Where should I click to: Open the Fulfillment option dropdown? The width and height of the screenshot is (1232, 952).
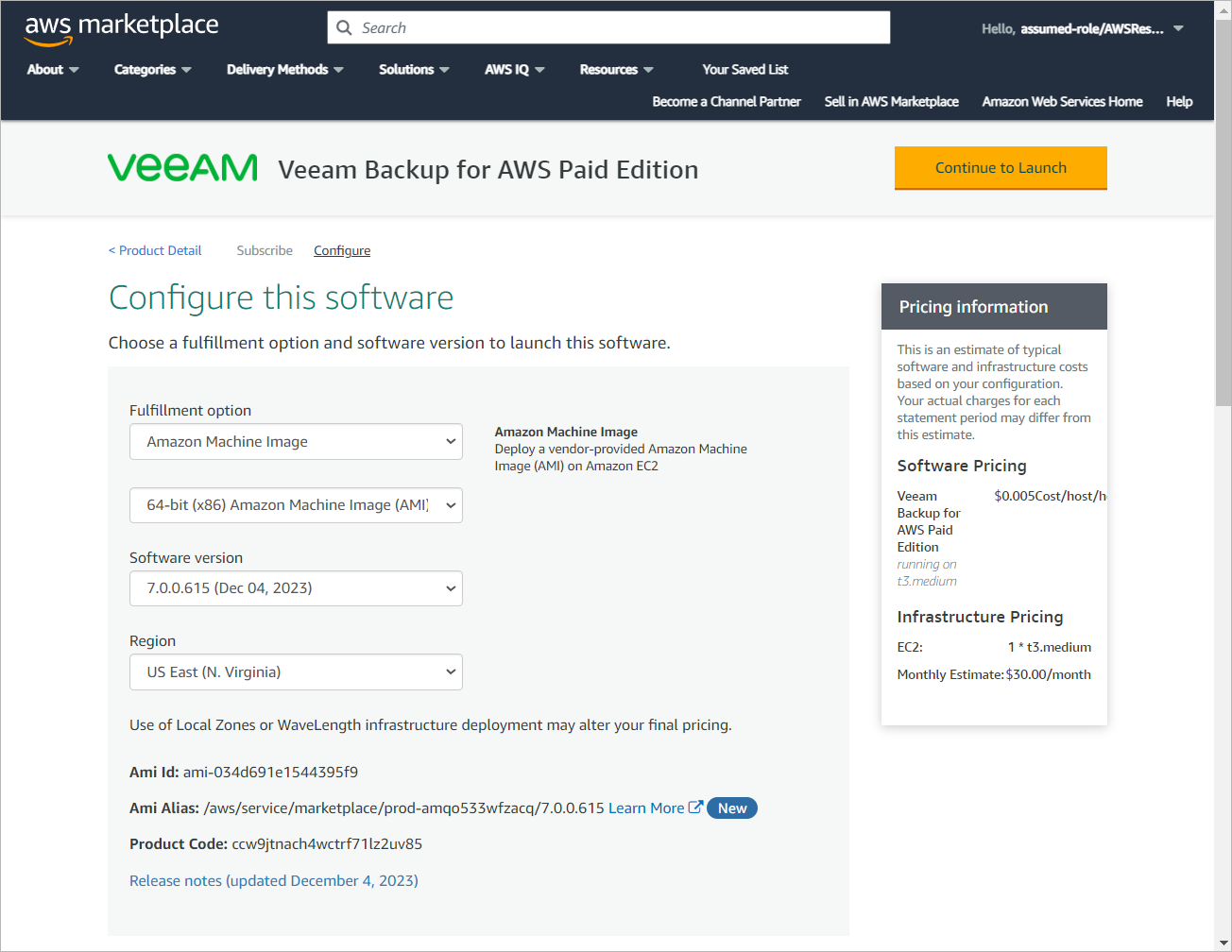[x=296, y=442]
